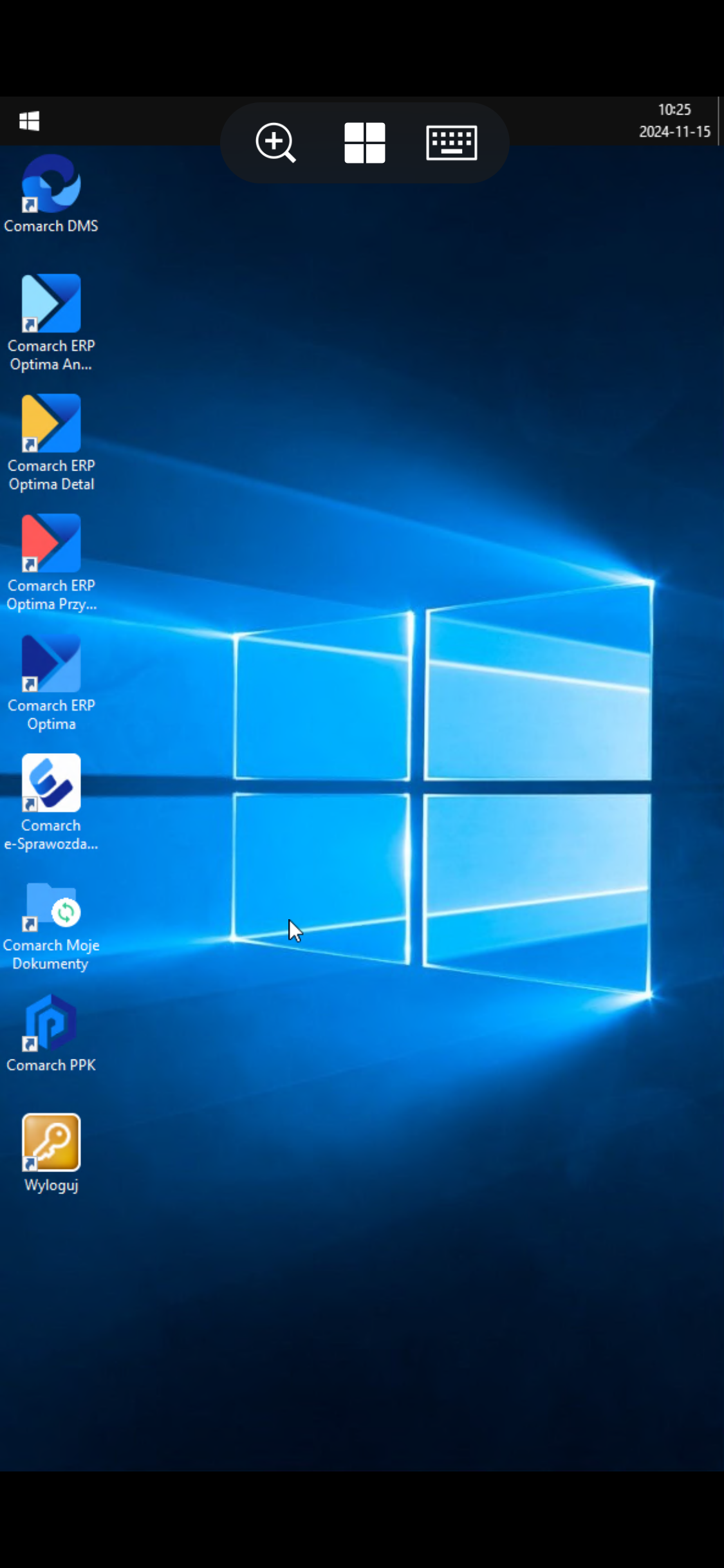Select the 'Comarch DMS' icon label
The height and width of the screenshot is (1568, 724).
click(x=51, y=226)
